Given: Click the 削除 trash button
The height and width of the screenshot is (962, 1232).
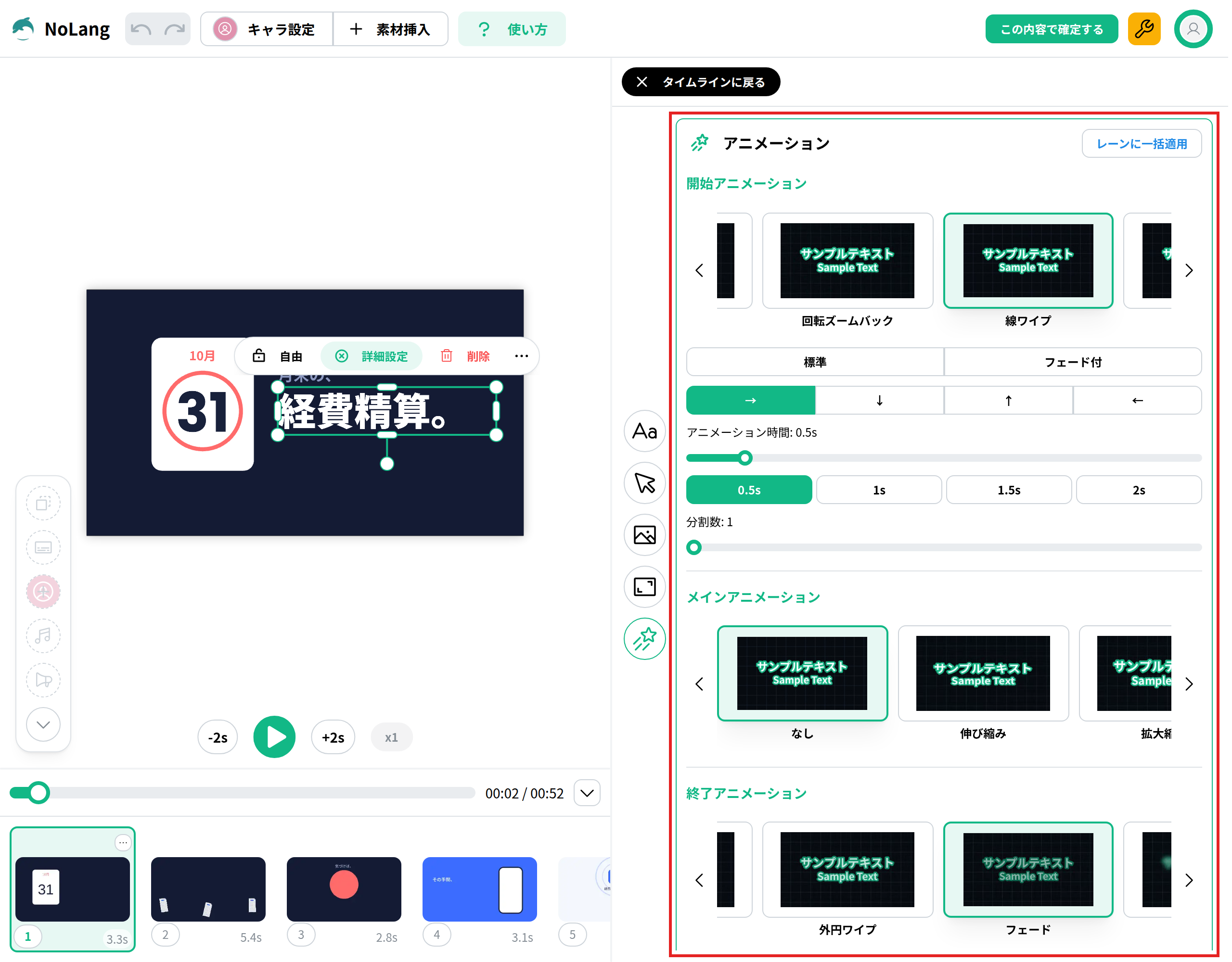Looking at the screenshot, I should point(466,356).
